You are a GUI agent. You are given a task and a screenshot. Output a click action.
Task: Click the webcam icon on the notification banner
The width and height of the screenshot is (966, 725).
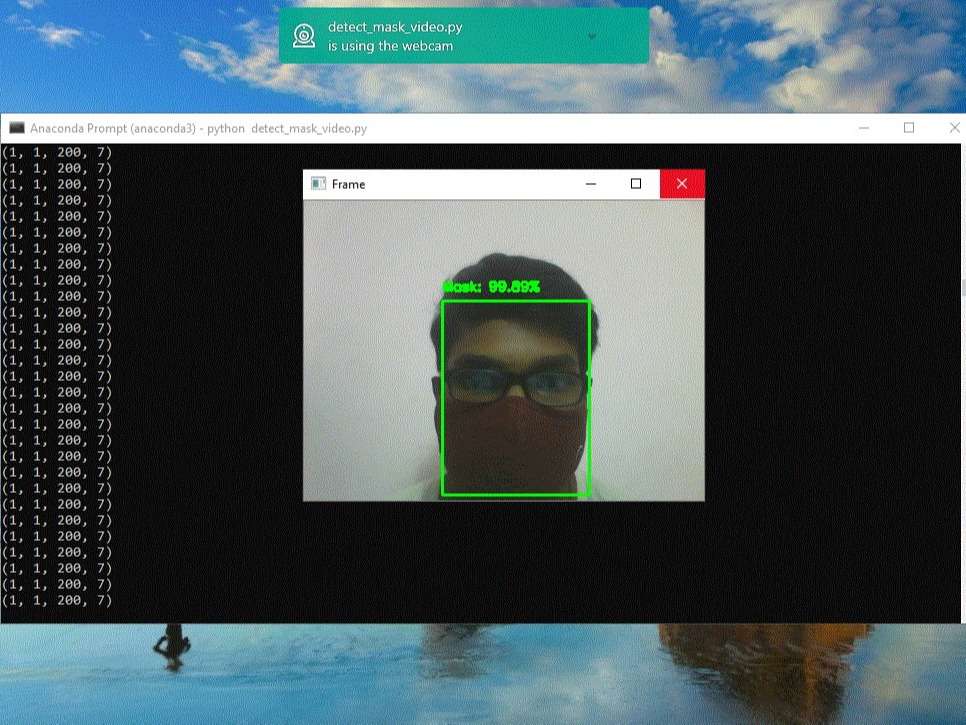pos(304,36)
